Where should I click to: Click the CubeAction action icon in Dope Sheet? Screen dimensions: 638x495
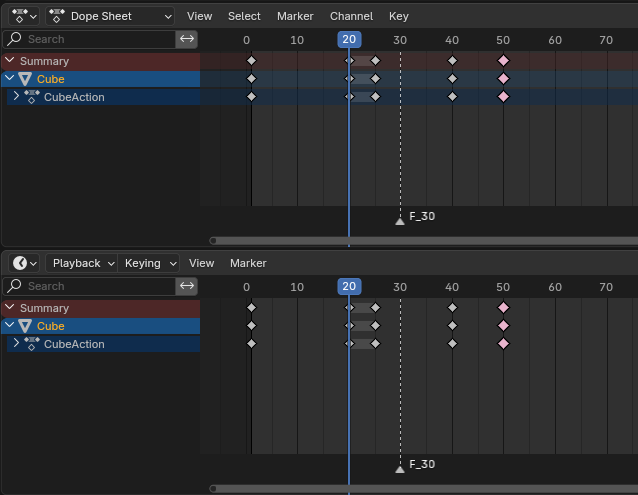click(x=32, y=97)
